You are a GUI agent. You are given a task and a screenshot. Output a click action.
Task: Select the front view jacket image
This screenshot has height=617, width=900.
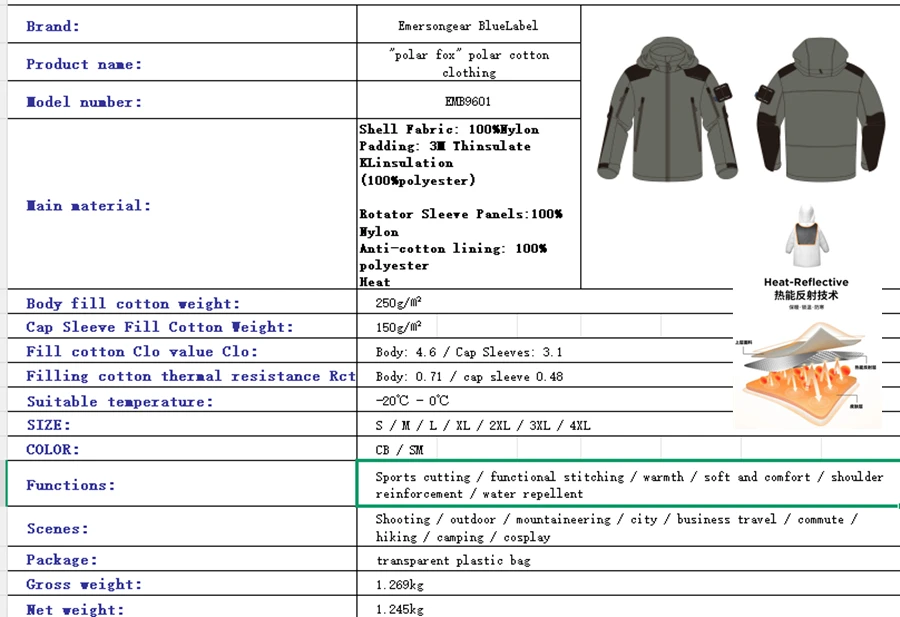(667, 108)
